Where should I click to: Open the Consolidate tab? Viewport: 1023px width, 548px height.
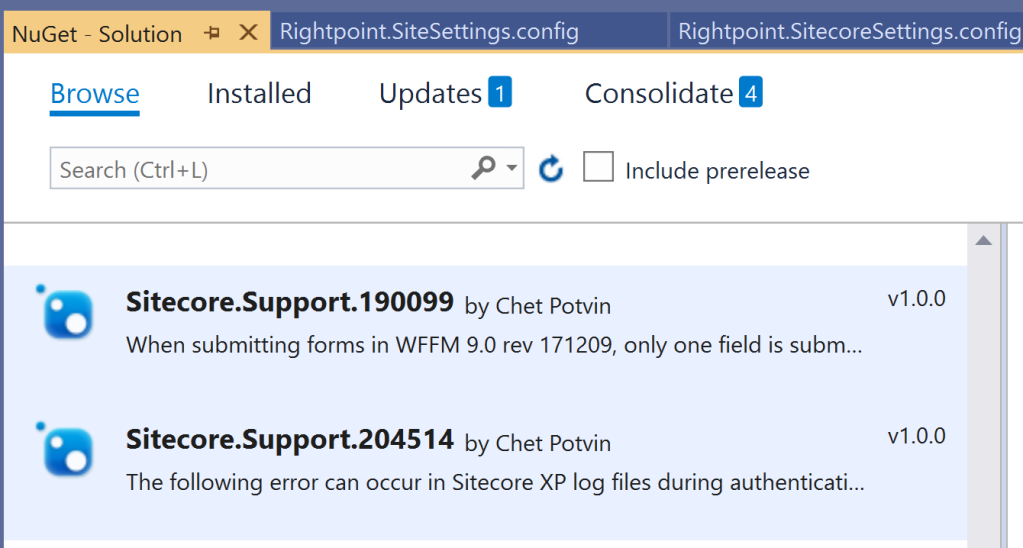coord(673,93)
